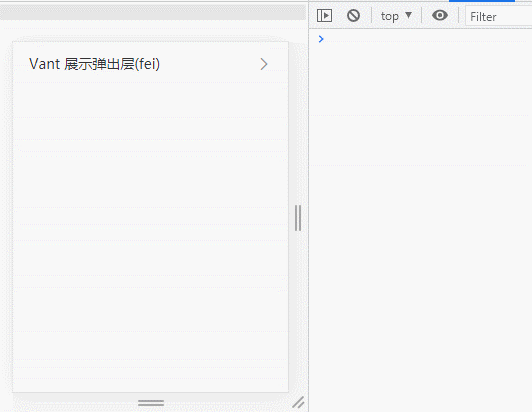Click the corner viewport size handle
This screenshot has height=412, width=532.
298,402
